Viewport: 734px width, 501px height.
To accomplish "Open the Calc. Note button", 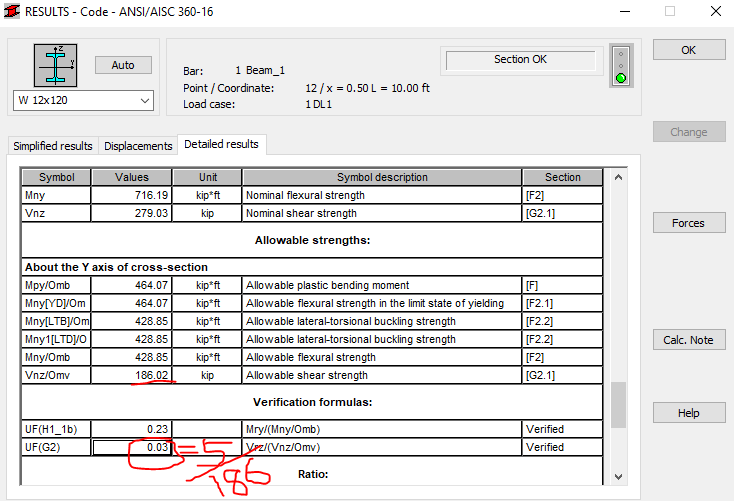I will click(x=689, y=340).
